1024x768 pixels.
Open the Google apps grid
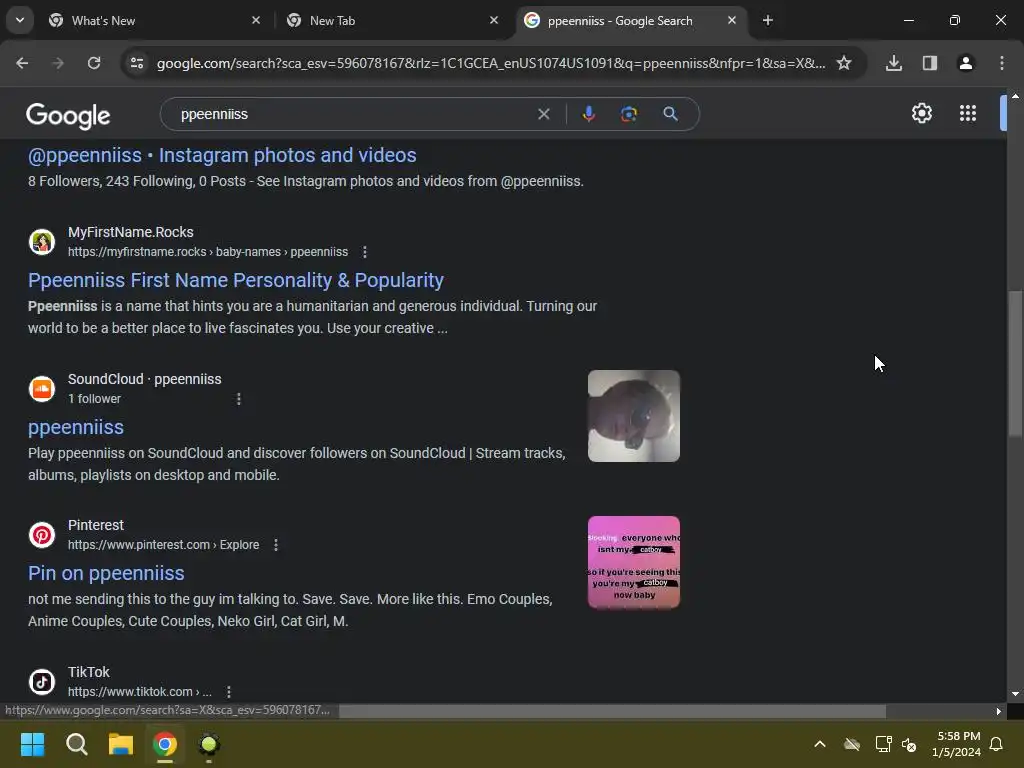[x=968, y=113]
